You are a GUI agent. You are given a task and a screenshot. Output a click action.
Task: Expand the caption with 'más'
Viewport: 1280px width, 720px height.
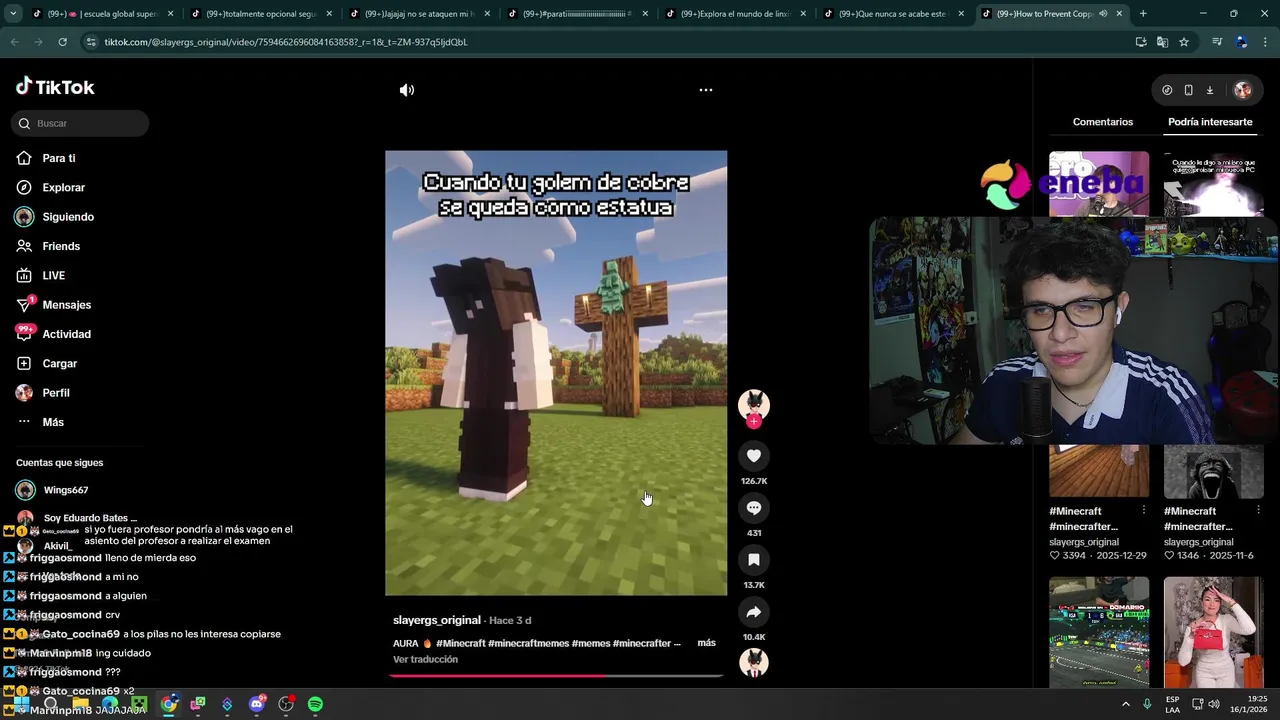(706, 643)
